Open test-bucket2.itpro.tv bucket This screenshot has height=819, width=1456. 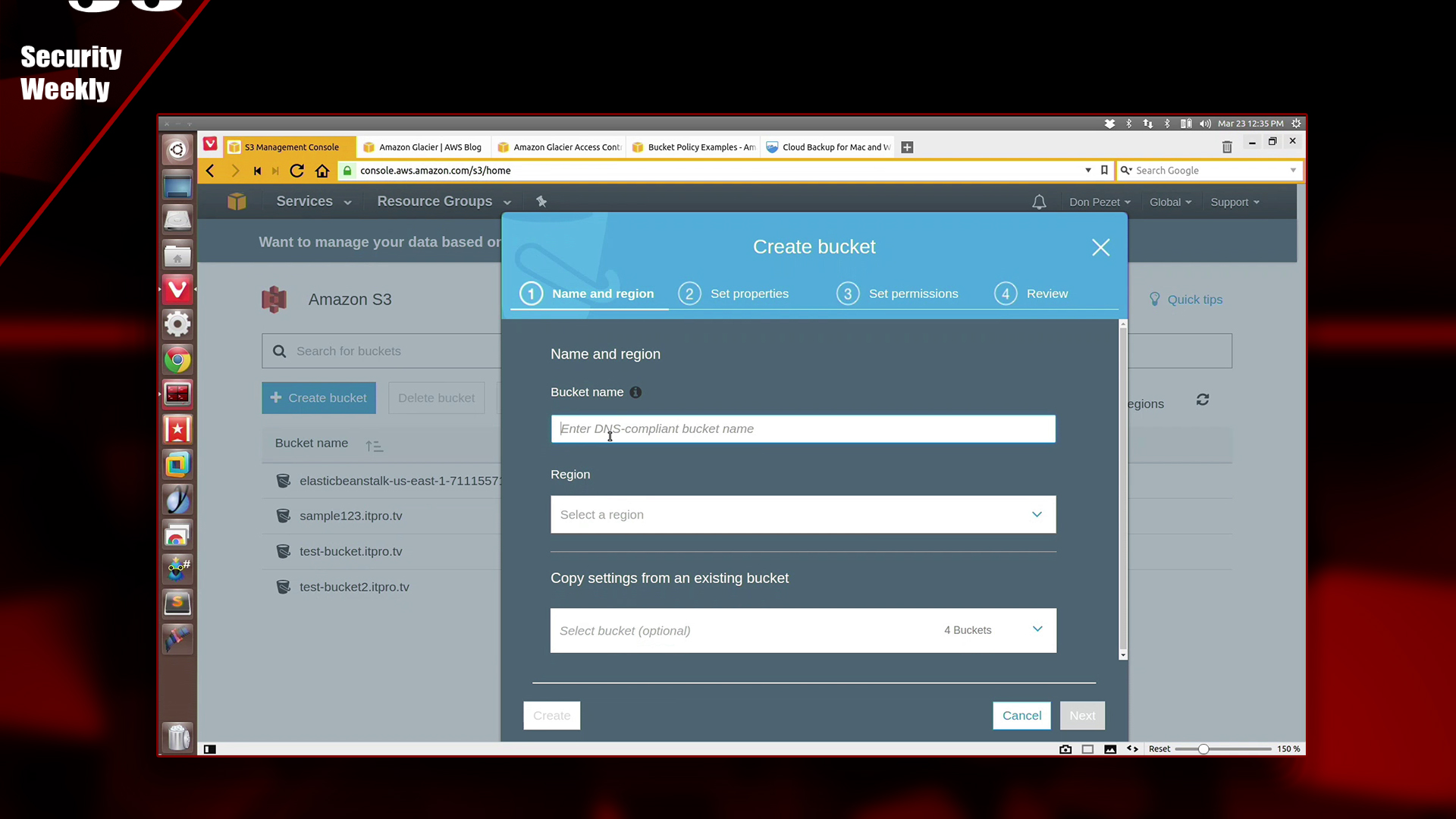click(x=354, y=587)
